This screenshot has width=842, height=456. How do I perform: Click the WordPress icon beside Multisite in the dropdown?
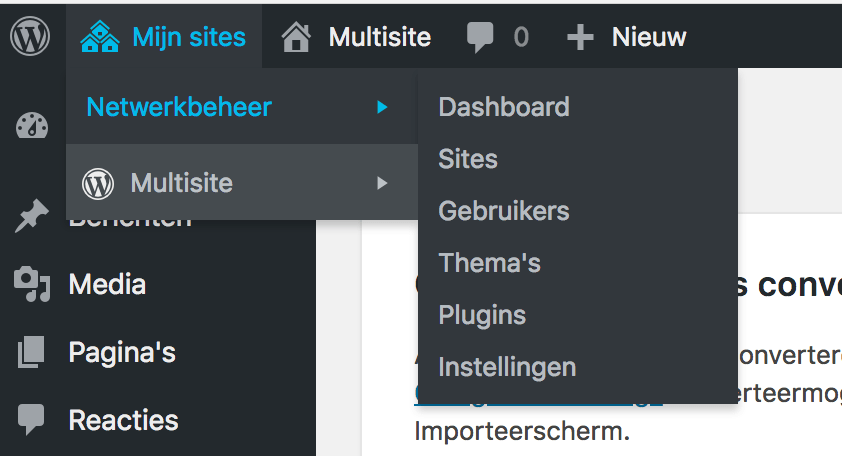point(98,183)
